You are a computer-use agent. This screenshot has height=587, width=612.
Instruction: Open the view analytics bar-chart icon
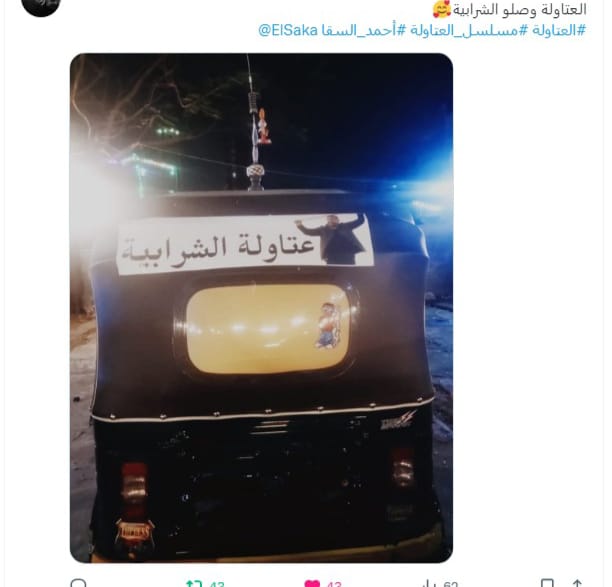click(429, 584)
